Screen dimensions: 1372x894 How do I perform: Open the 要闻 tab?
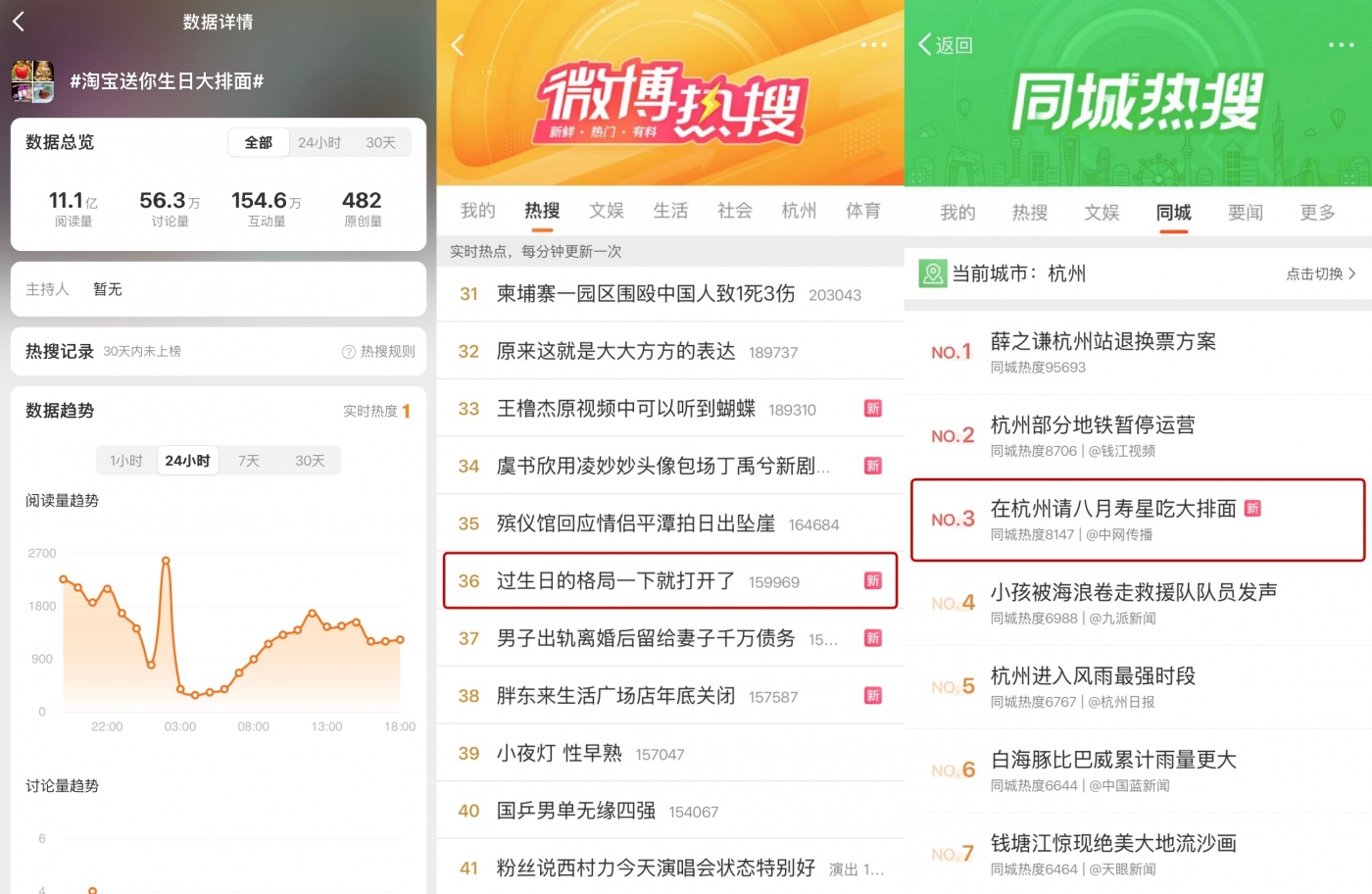pyautogui.click(x=1246, y=213)
